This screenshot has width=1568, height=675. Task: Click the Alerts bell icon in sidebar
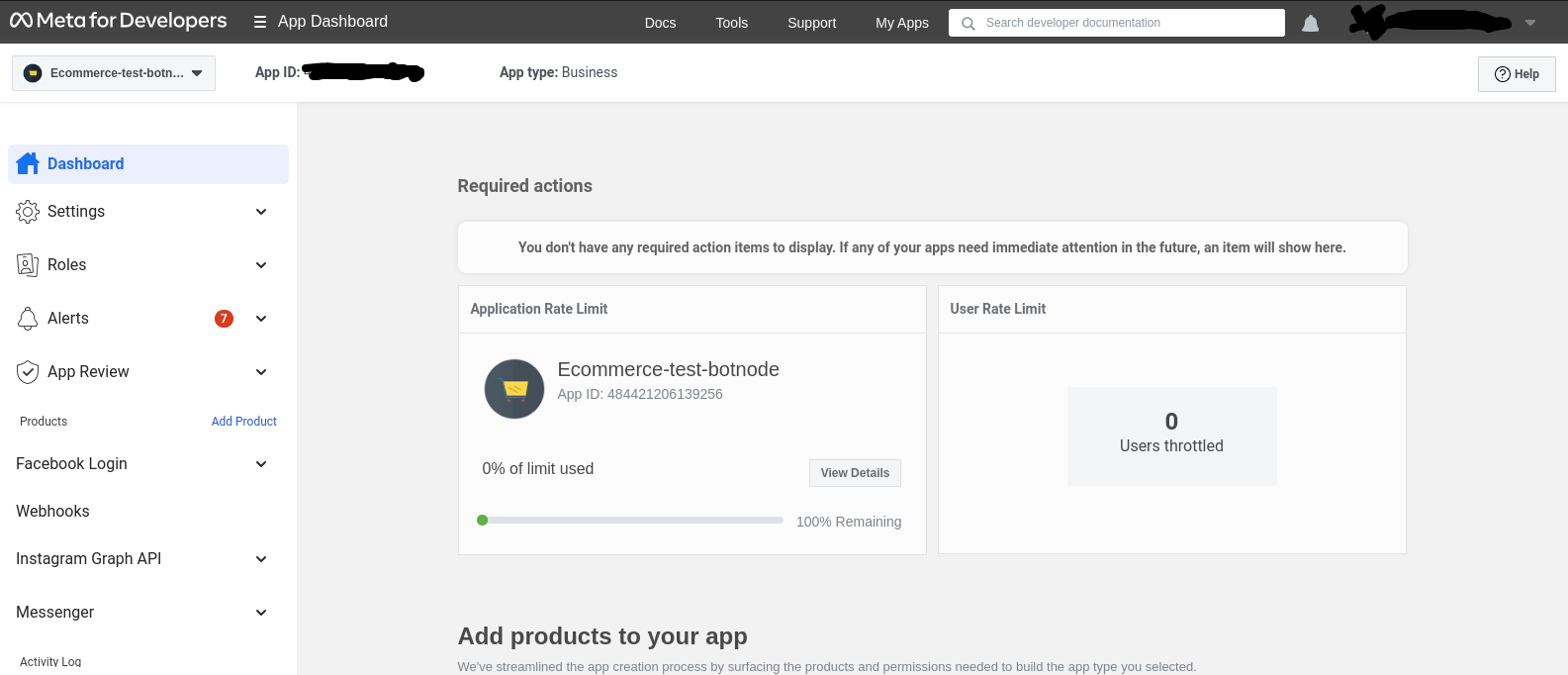[28, 318]
